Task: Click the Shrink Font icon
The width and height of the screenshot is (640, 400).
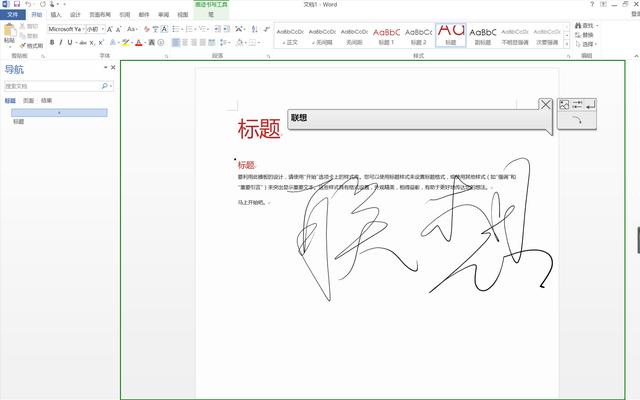Action: tap(119, 29)
